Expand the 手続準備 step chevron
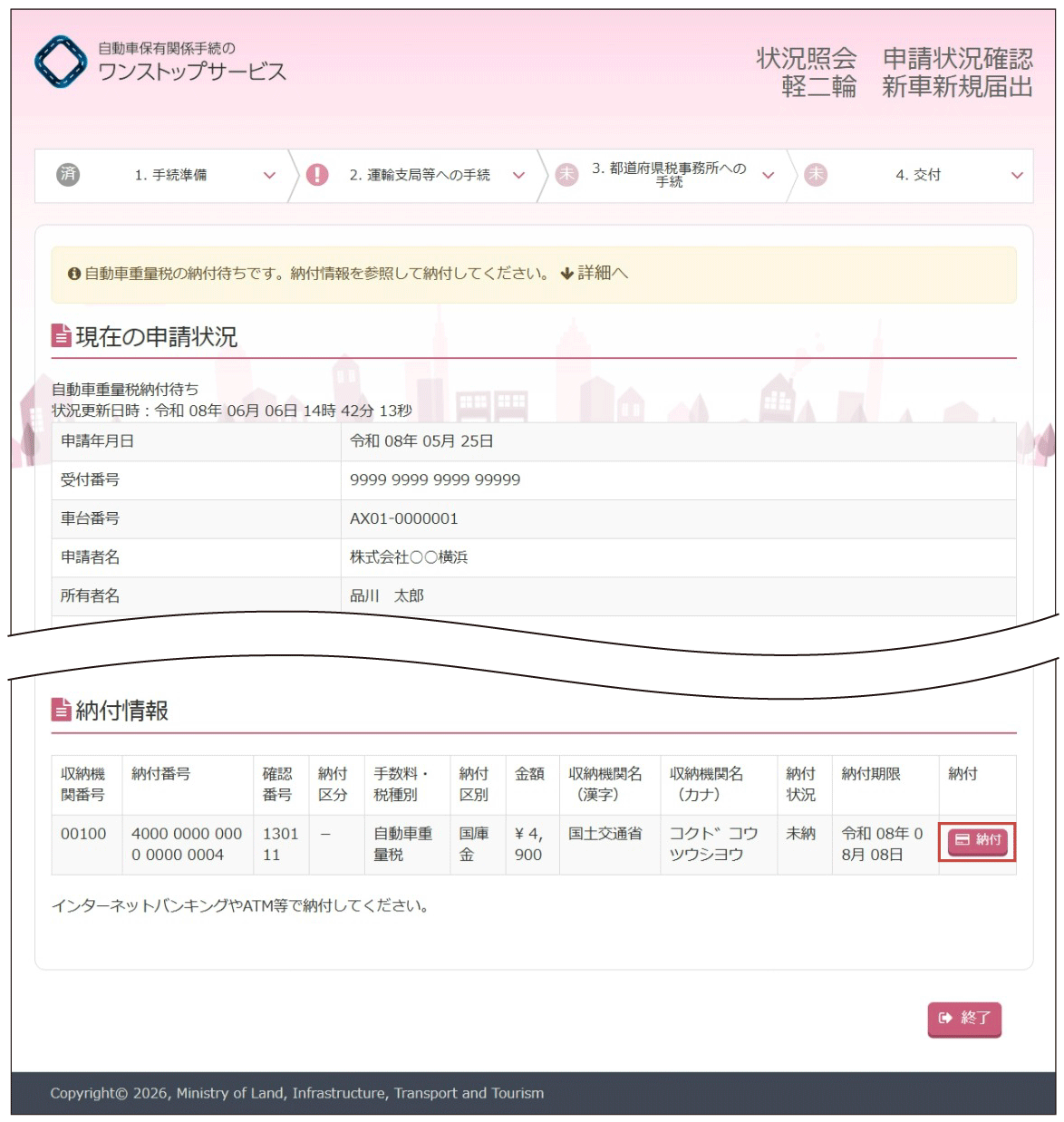The width and height of the screenshot is (1064, 1122). [269, 175]
